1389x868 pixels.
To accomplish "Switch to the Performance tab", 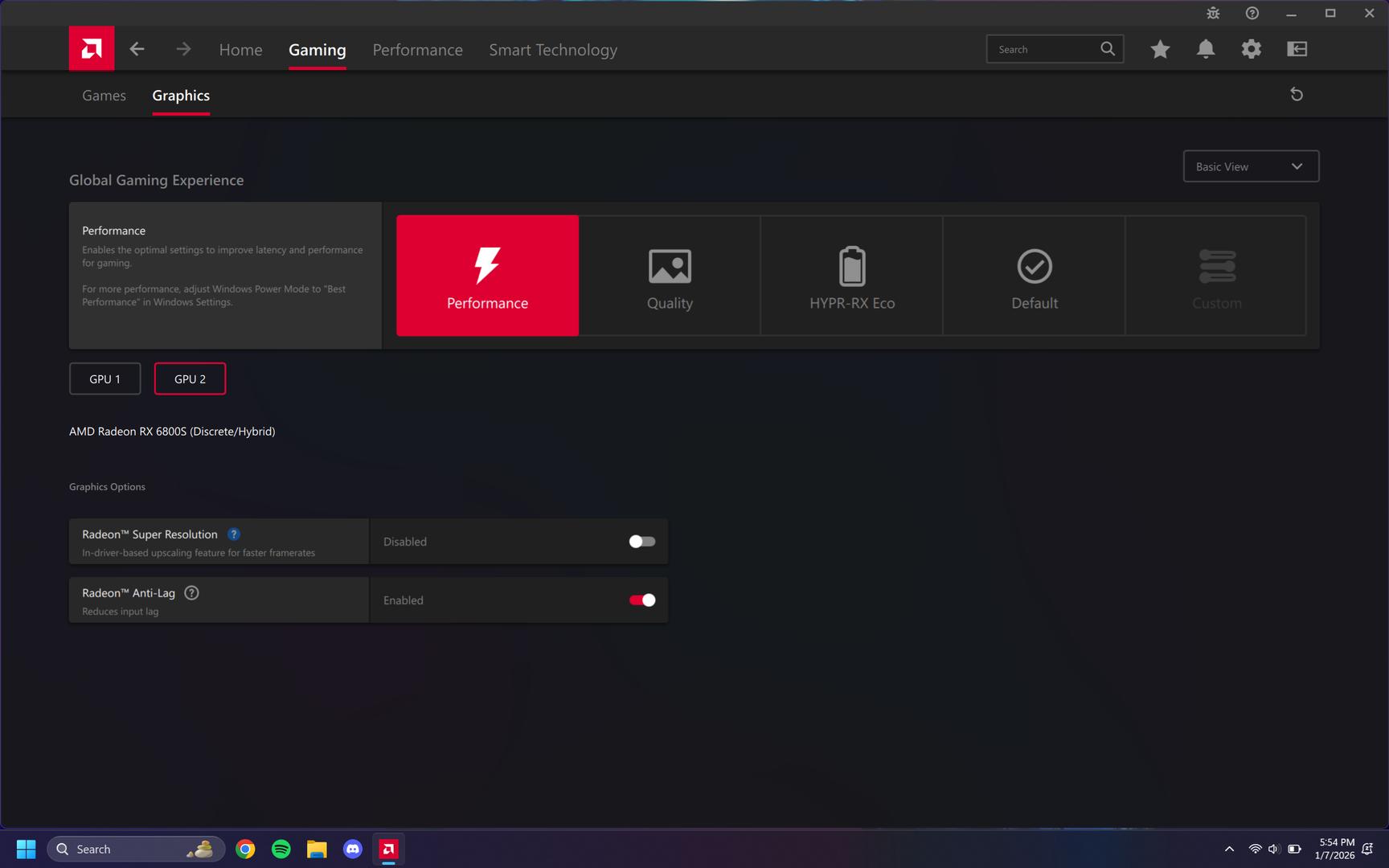I will tap(417, 50).
